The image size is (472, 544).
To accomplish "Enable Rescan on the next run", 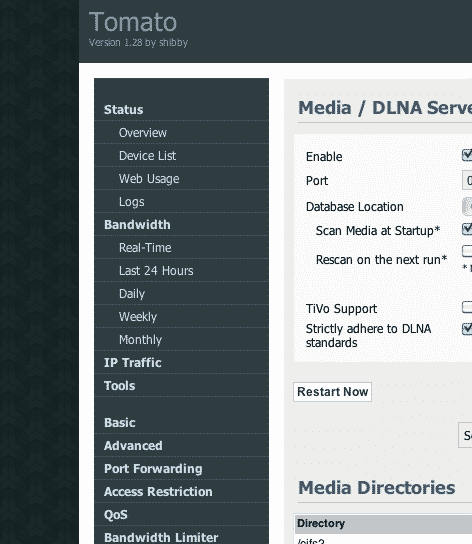I will pyautogui.click(x=467, y=251).
